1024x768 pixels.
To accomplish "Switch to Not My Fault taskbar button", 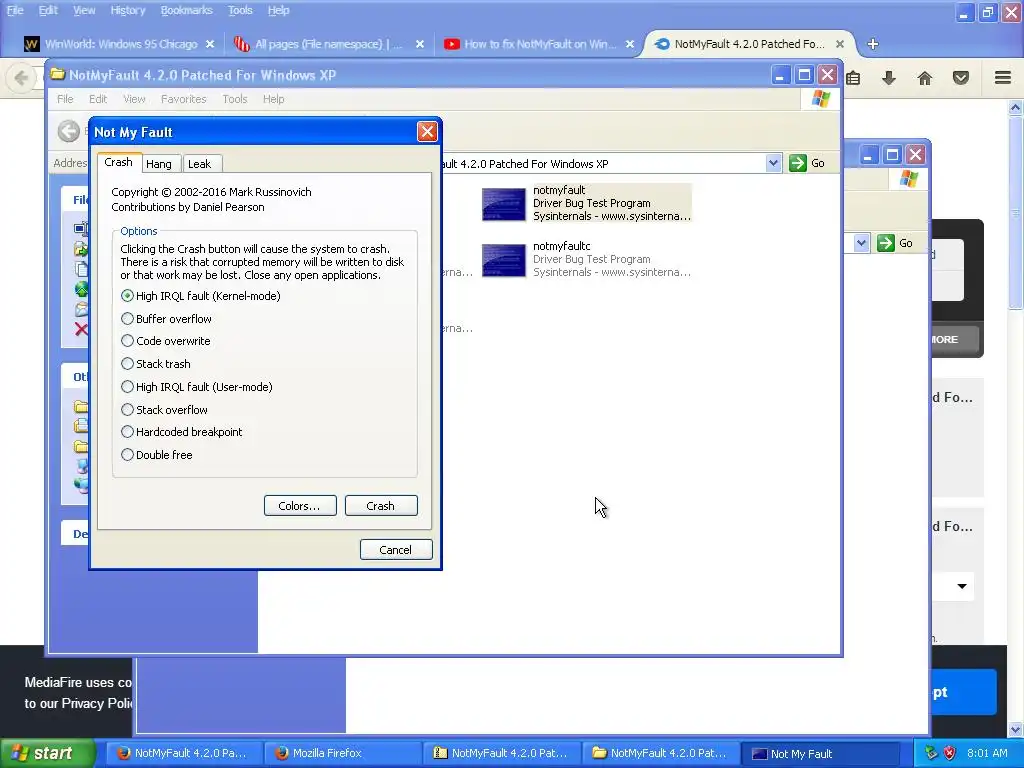I will (x=819, y=754).
